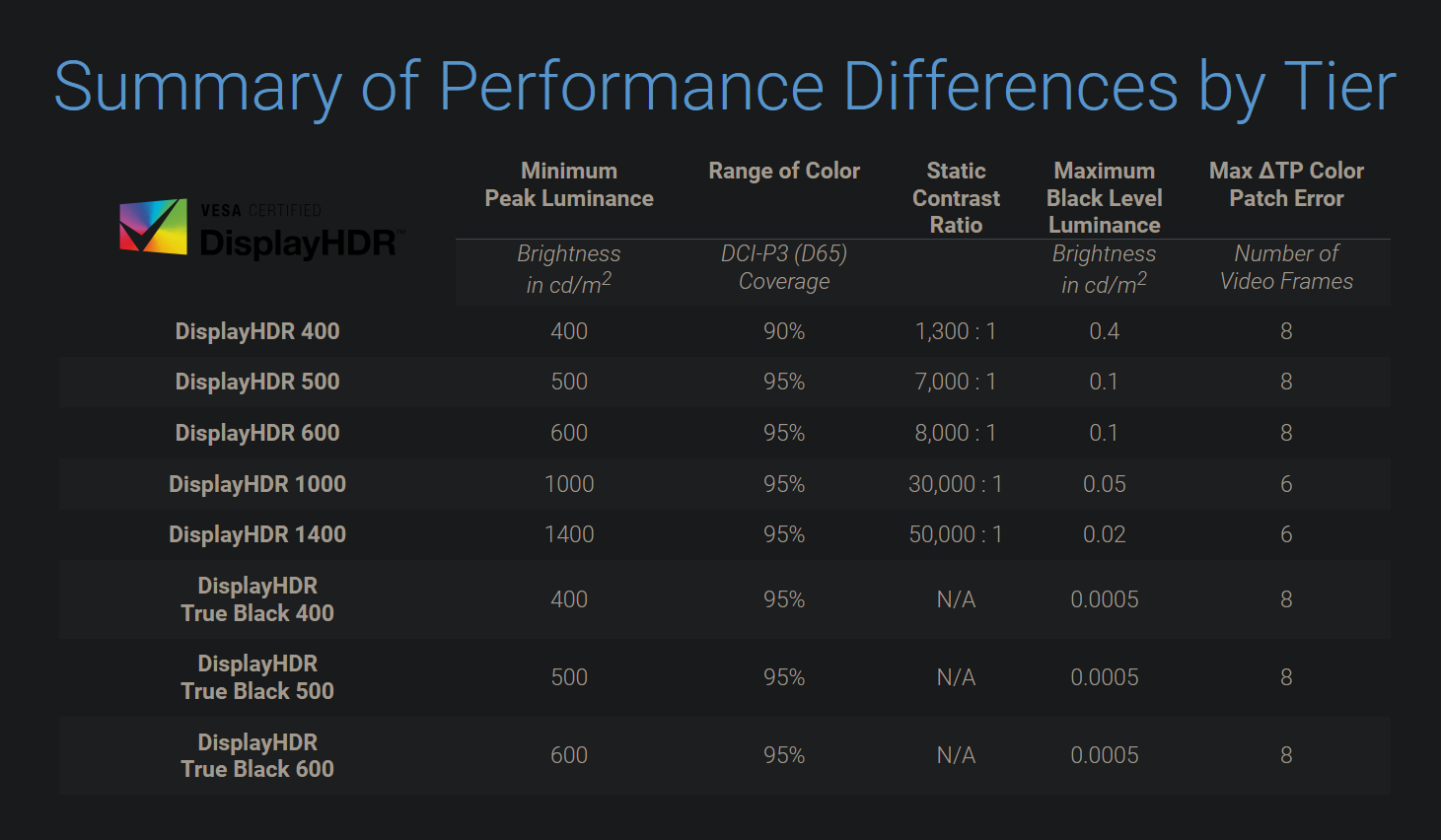Select the Range of Color column header
Screen dimensions: 1441x840
coord(784,172)
